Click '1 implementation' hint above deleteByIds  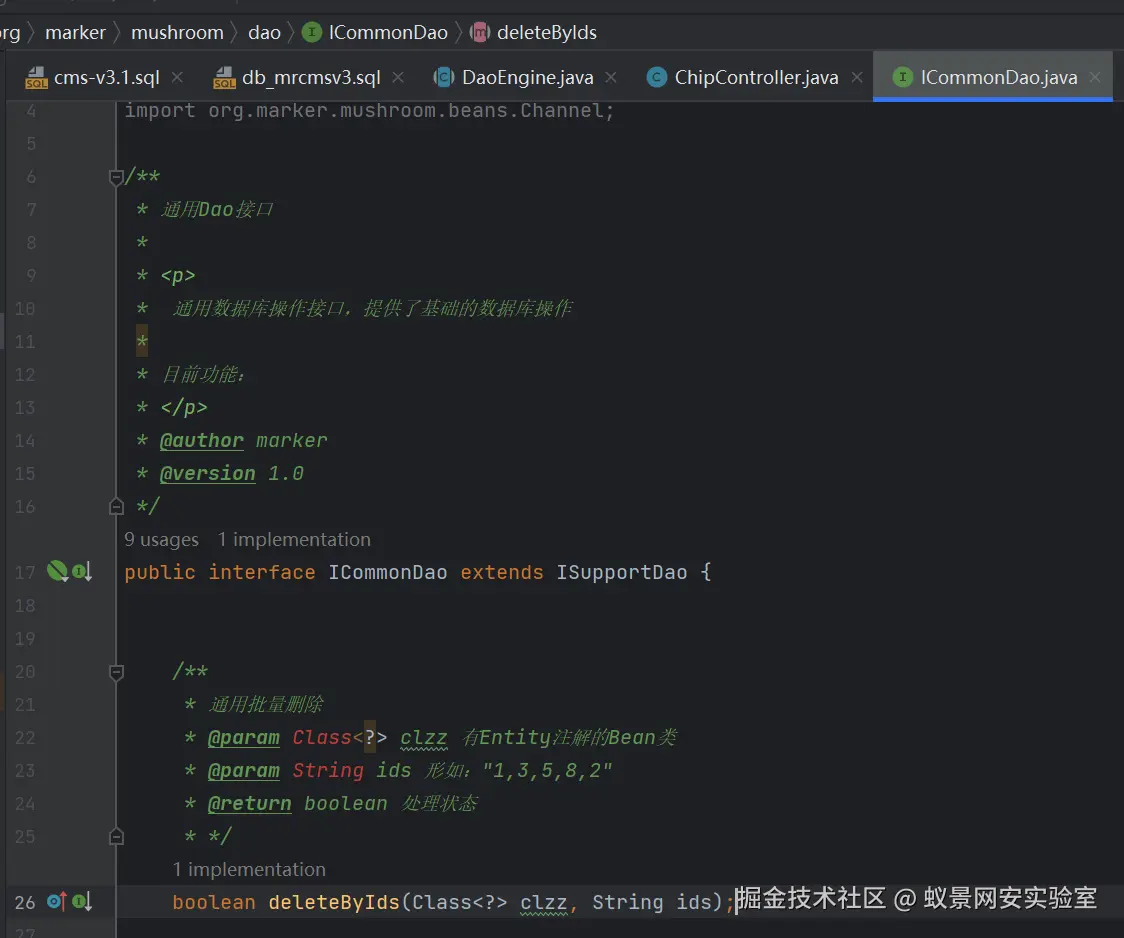[249, 869]
